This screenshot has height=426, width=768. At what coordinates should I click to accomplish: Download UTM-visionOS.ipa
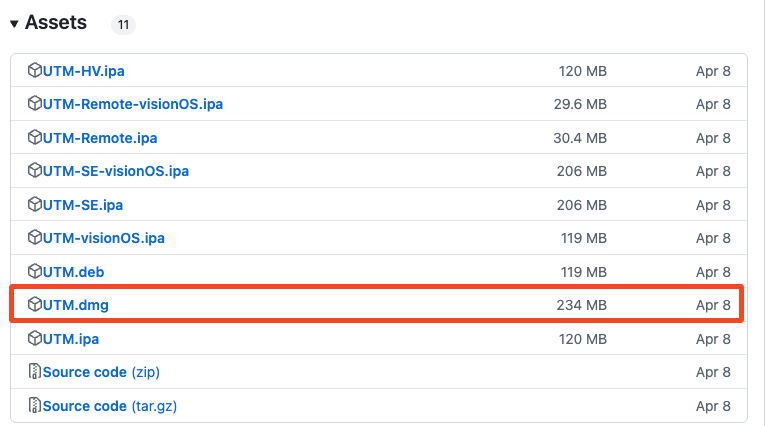click(103, 238)
